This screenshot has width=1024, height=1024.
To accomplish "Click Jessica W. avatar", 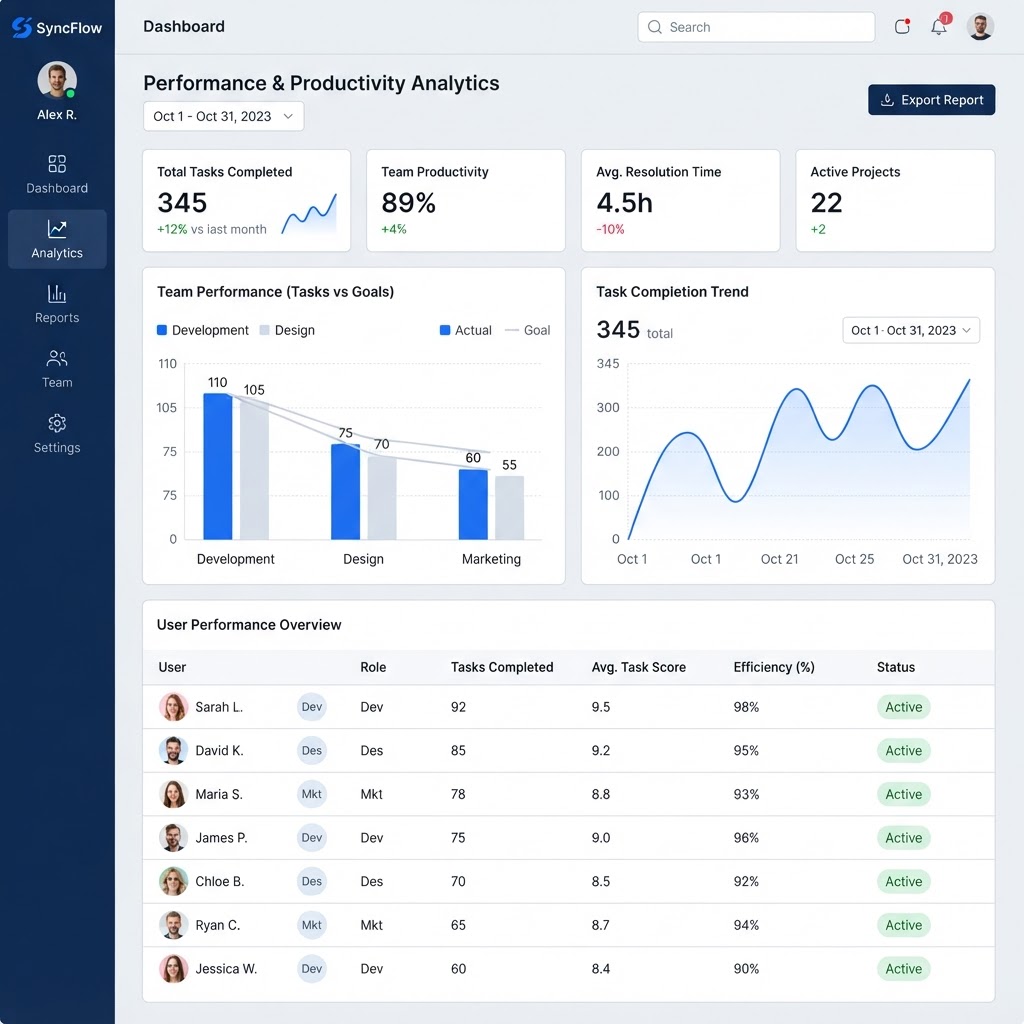I will (x=173, y=968).
